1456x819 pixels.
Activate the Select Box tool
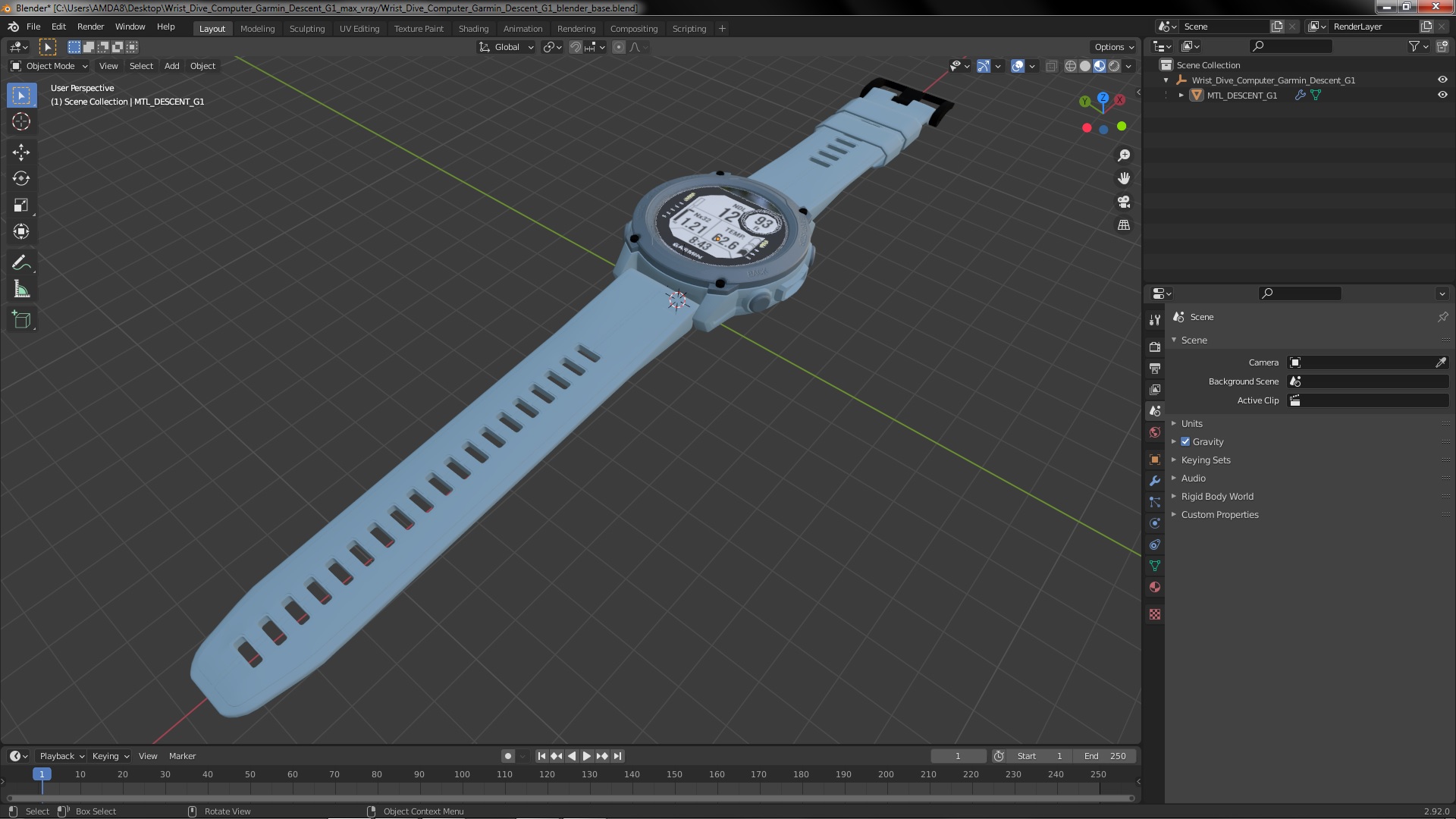click(x=21, y=95)
